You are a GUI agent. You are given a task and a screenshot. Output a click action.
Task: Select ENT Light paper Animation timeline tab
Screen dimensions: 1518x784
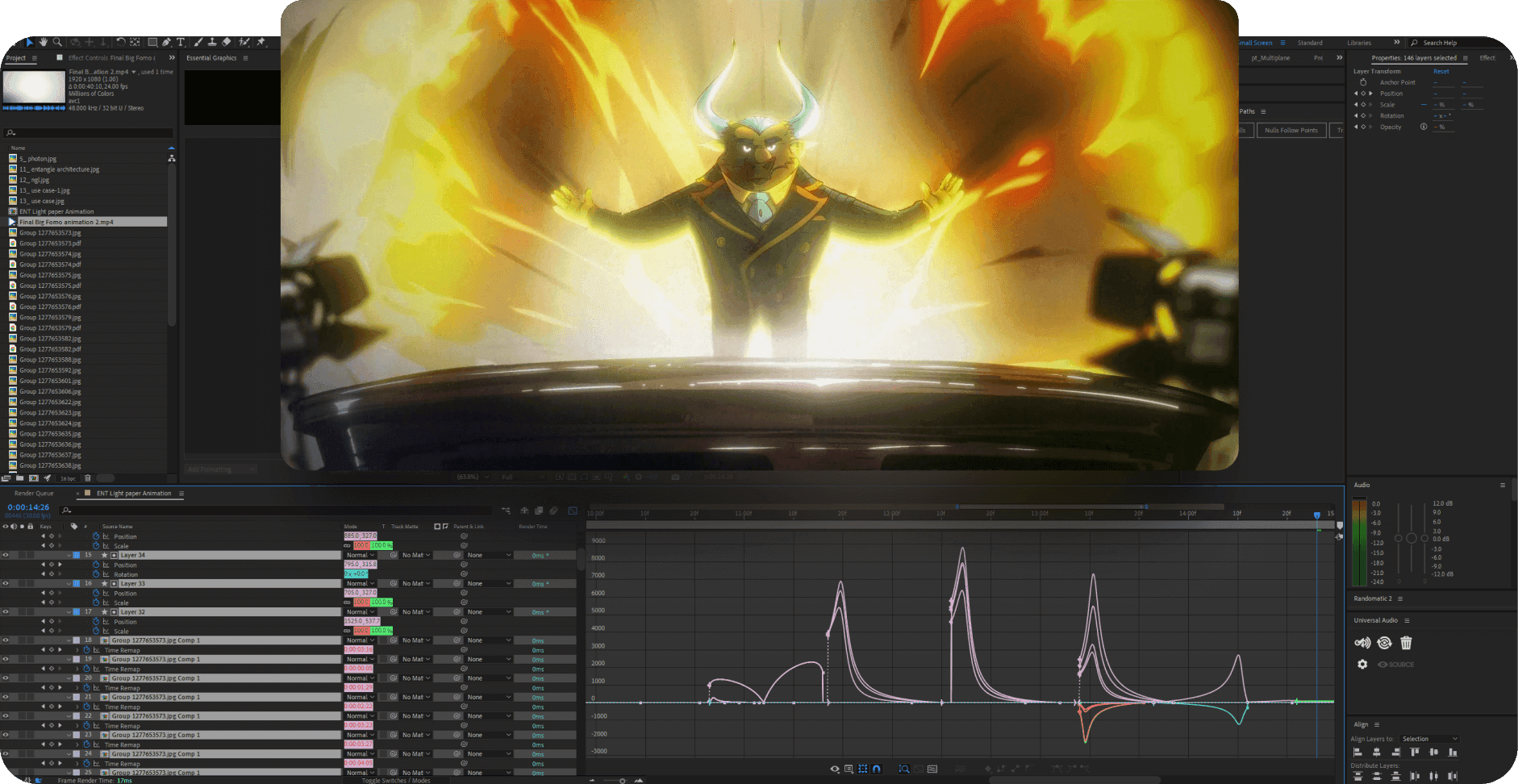click(134, 493)
